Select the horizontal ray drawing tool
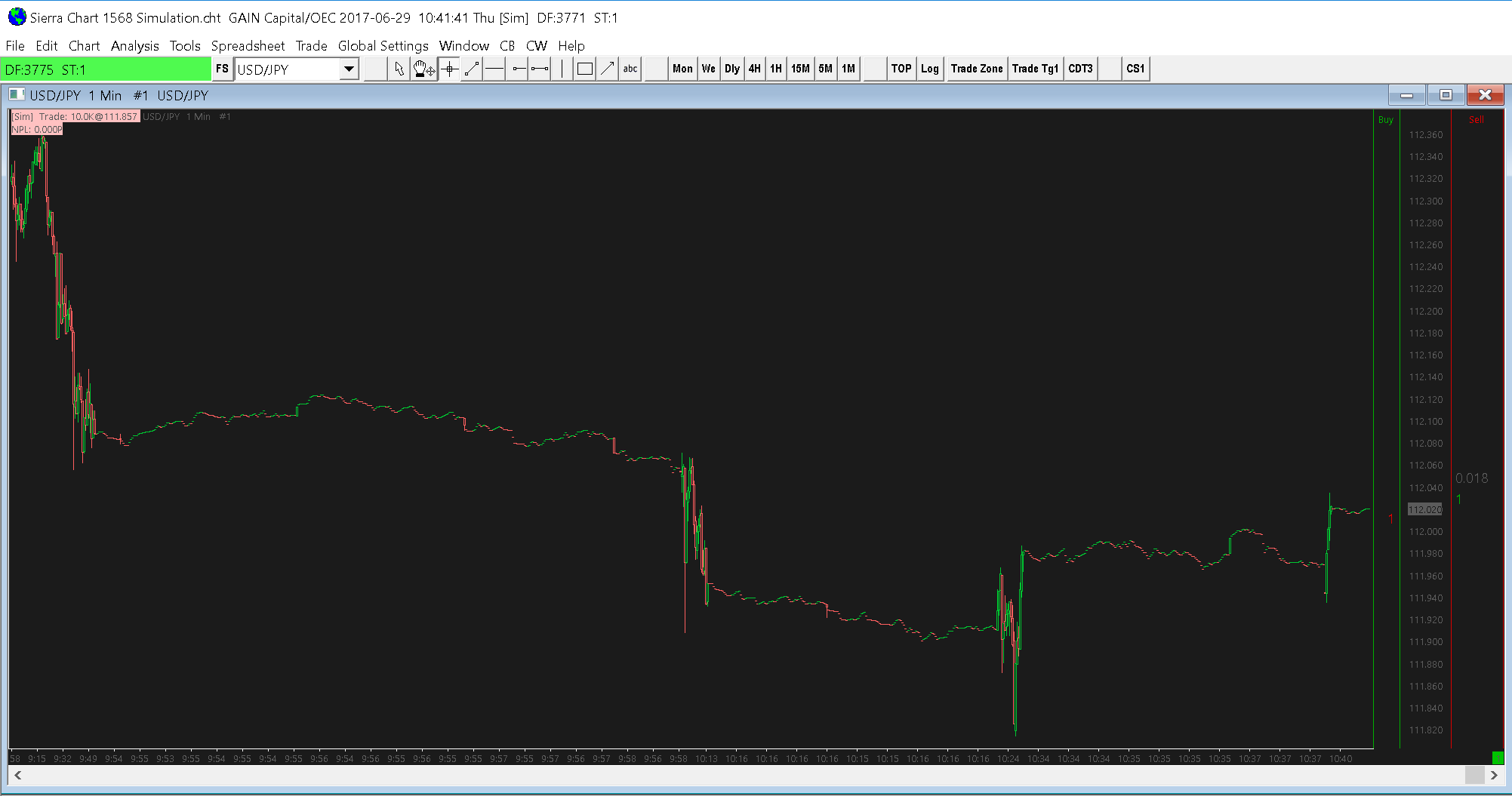 [x=518, y=69]
